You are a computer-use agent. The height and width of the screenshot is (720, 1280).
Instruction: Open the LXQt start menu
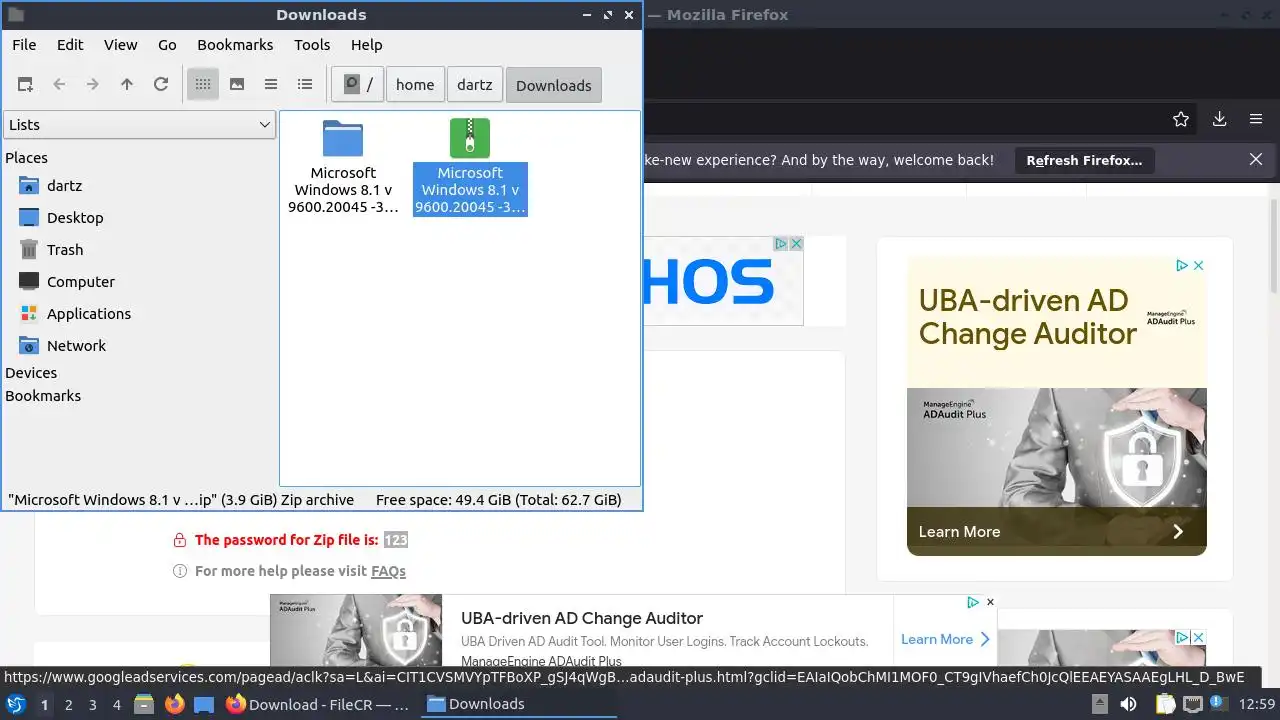click(x=15, y=704)
